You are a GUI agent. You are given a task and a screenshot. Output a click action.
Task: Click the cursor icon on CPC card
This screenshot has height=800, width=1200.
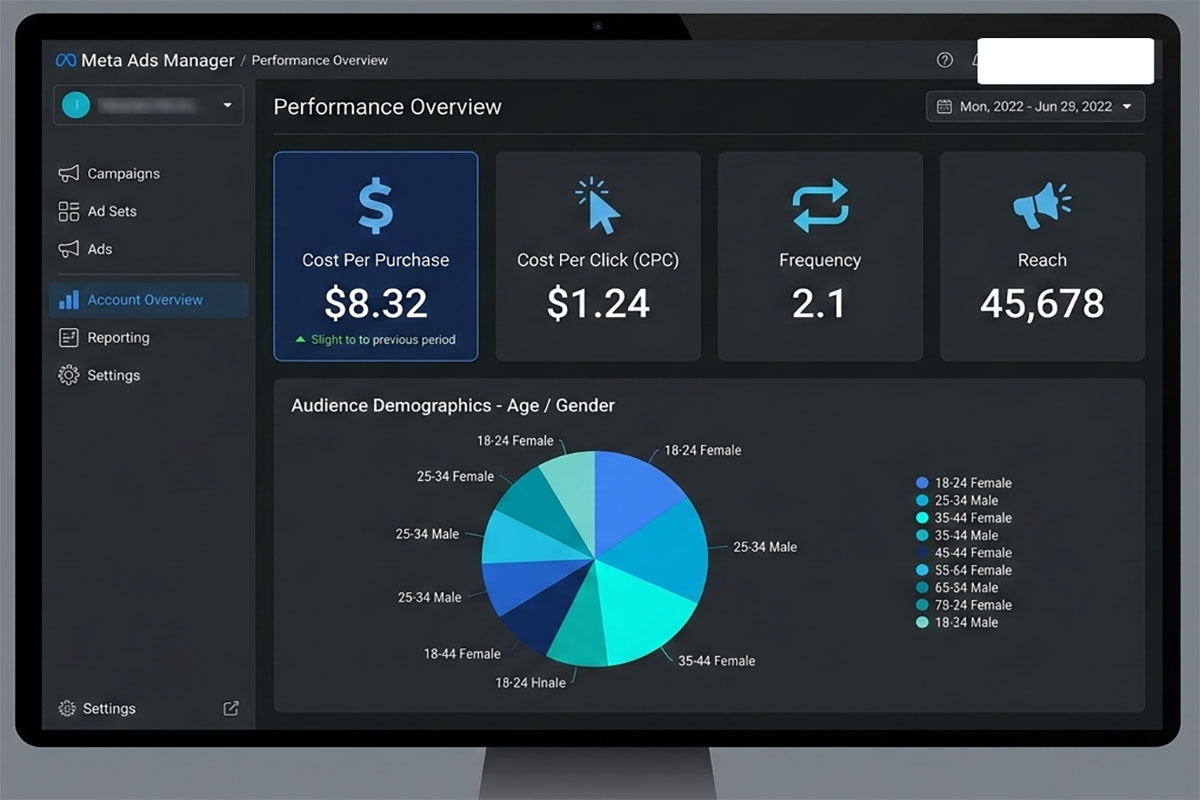(x=598, y=206)
